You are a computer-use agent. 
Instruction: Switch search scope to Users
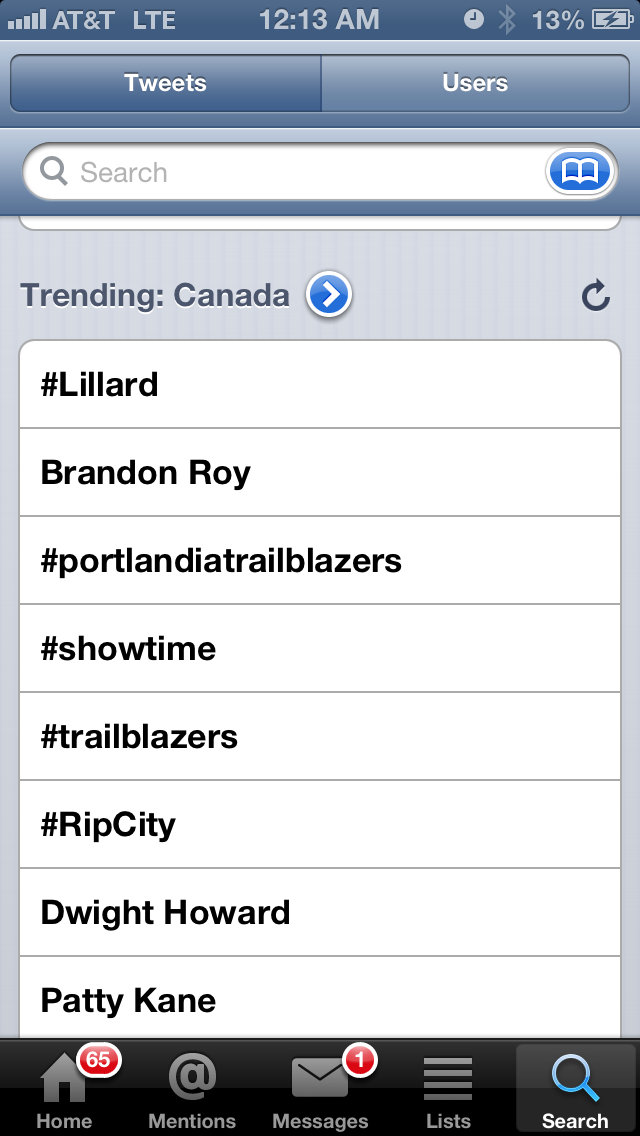click(475, 83)
